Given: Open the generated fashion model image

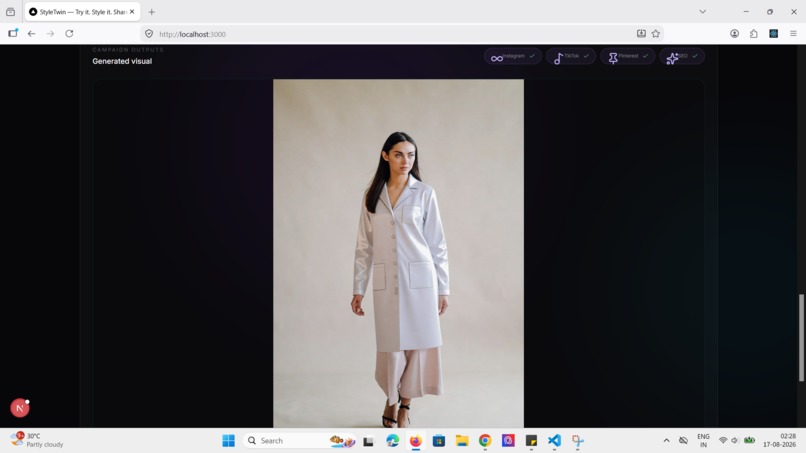Looking at the screenshot, I should click(x=398, y=253).
